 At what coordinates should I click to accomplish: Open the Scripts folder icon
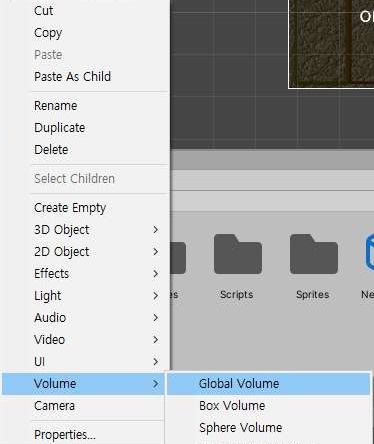point(238,254)
